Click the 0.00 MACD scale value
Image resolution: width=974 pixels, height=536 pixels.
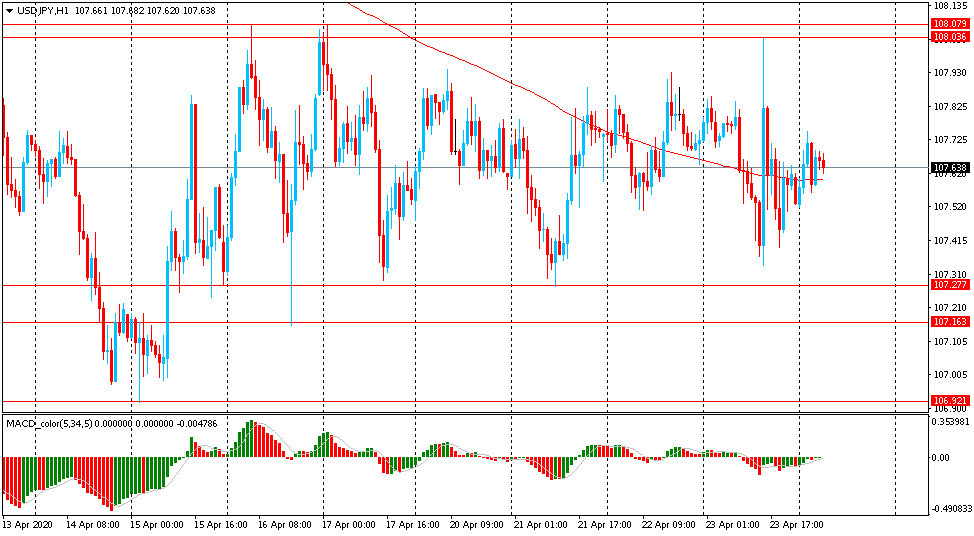point(941,458)
